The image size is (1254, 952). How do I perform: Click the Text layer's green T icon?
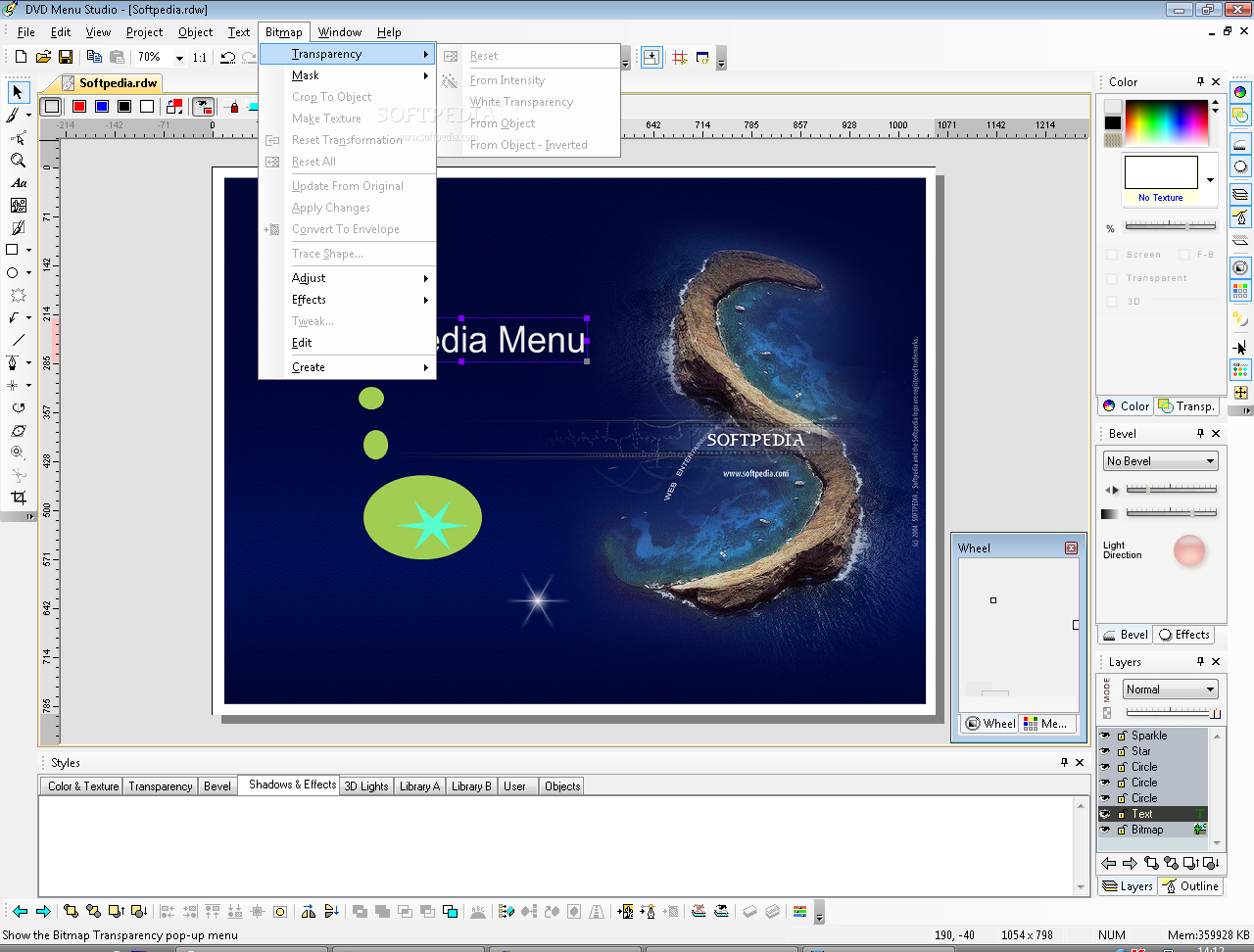[x=1200, y=814]
